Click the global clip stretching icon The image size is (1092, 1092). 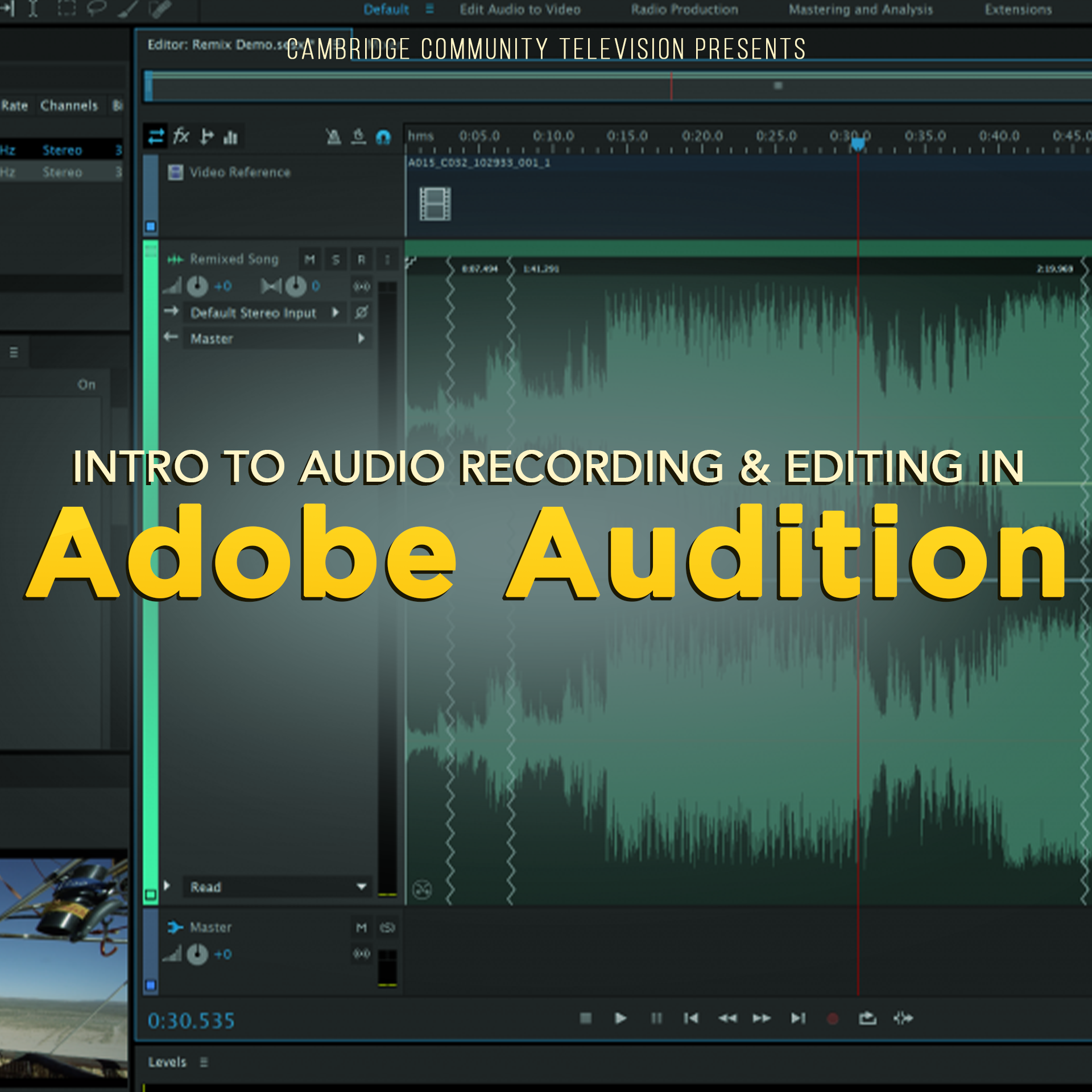(x=358, y=136)
